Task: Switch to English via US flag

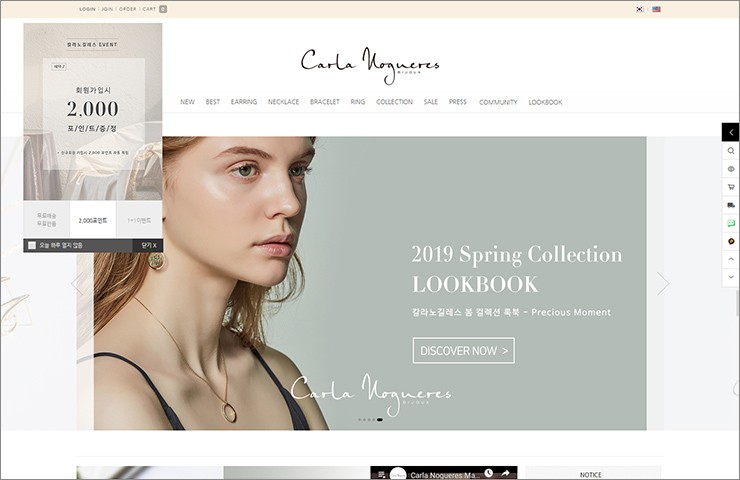Action: point(656,9)
